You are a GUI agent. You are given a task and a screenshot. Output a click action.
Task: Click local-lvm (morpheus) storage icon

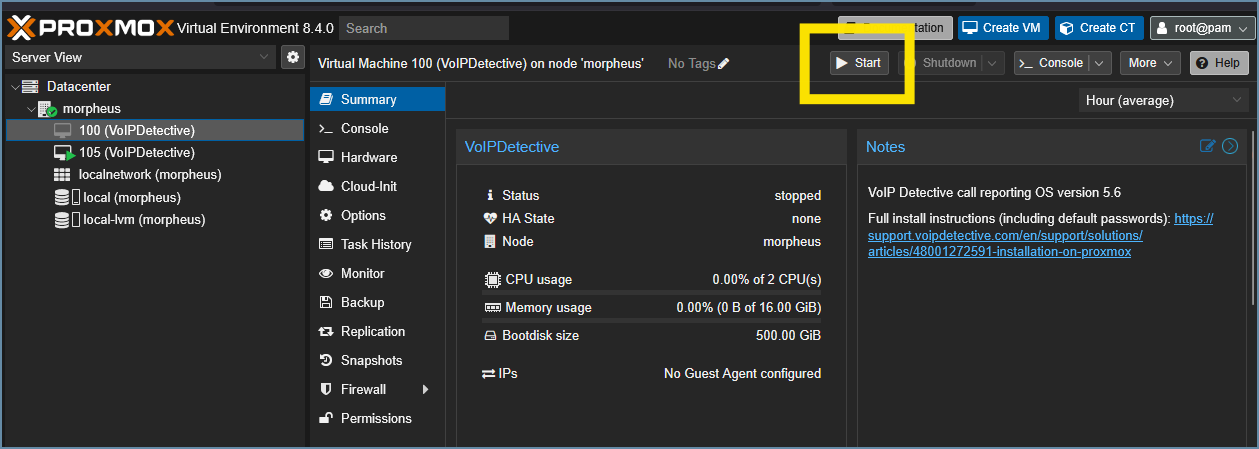tap(65, 219)
